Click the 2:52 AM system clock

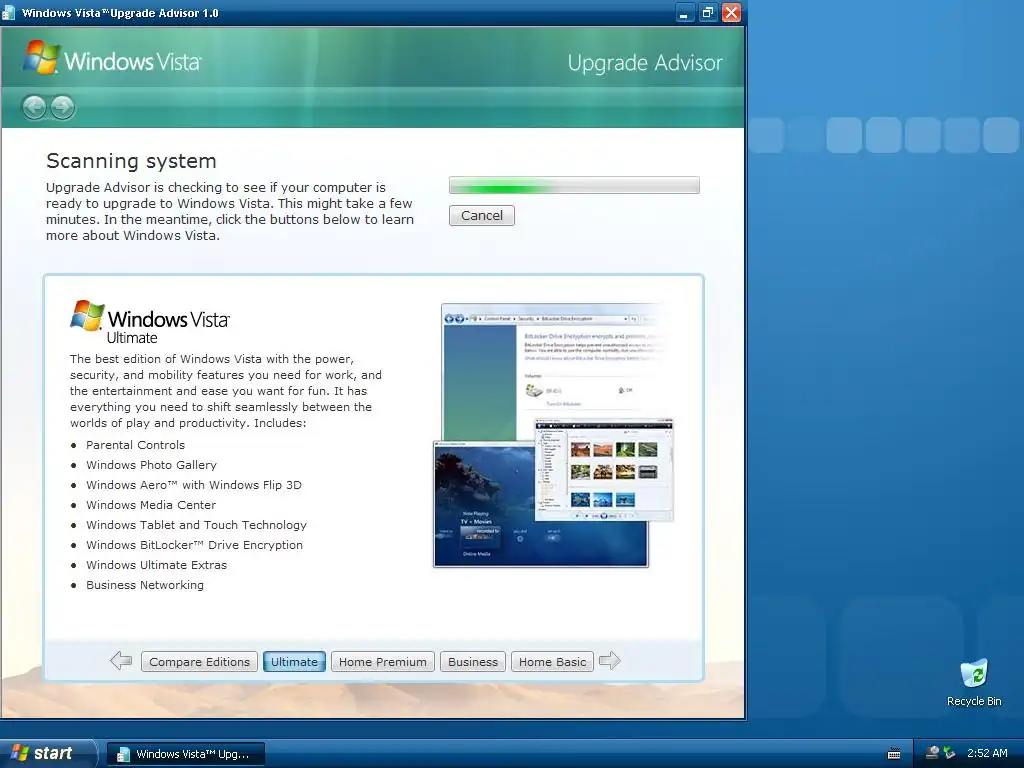(x=987, y=754)
